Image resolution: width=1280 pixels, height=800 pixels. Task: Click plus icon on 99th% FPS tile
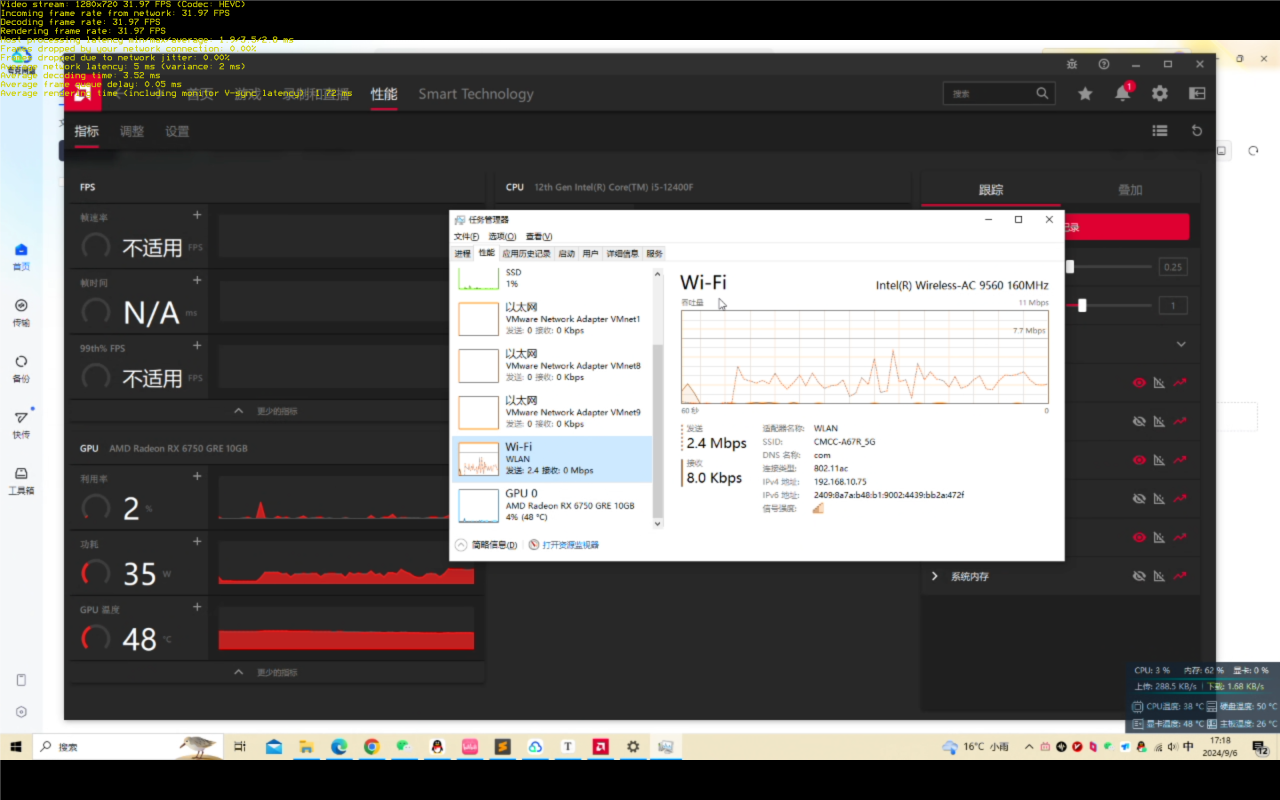point(197,346)
